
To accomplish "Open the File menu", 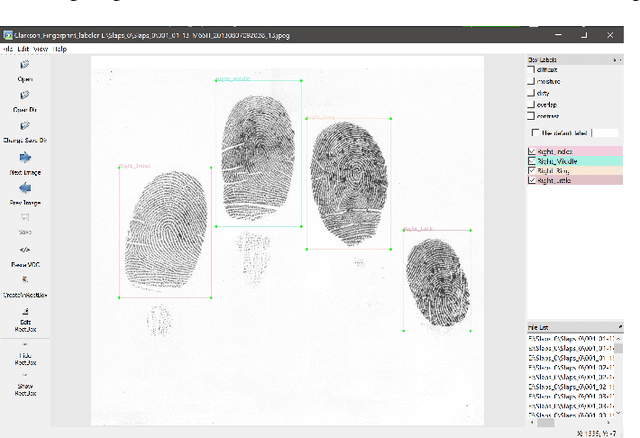I will pyautogui.click(x=8, y=47).
